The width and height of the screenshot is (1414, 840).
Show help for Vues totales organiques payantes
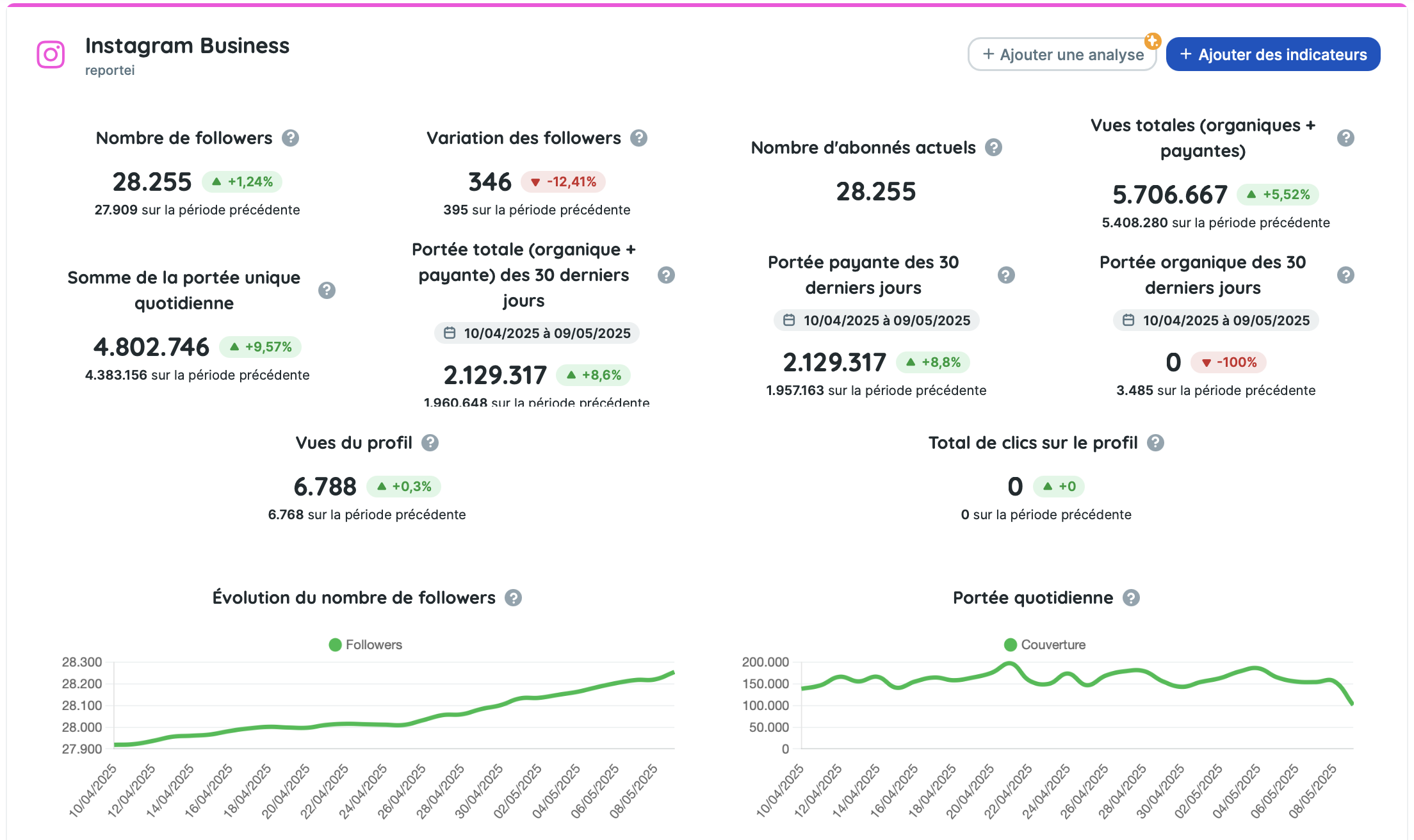pyautogui.click(x=1345, y=138)
